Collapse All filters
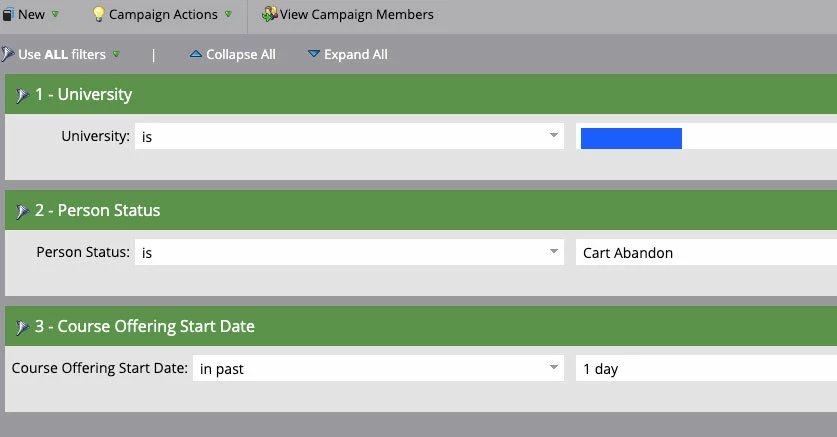This screenshot has height=437, width=837. [x=233, y=54]
